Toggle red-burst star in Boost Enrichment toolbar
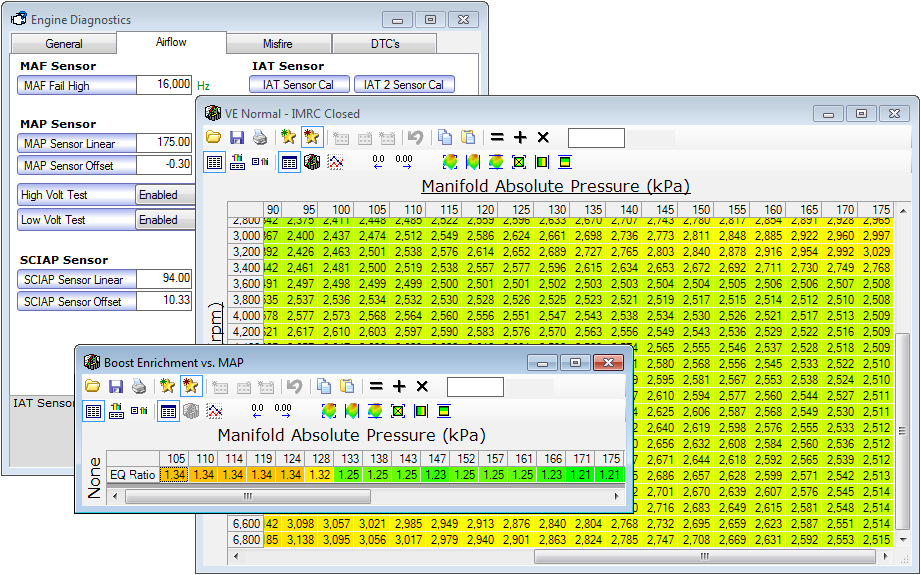 [x=190, y=386]
